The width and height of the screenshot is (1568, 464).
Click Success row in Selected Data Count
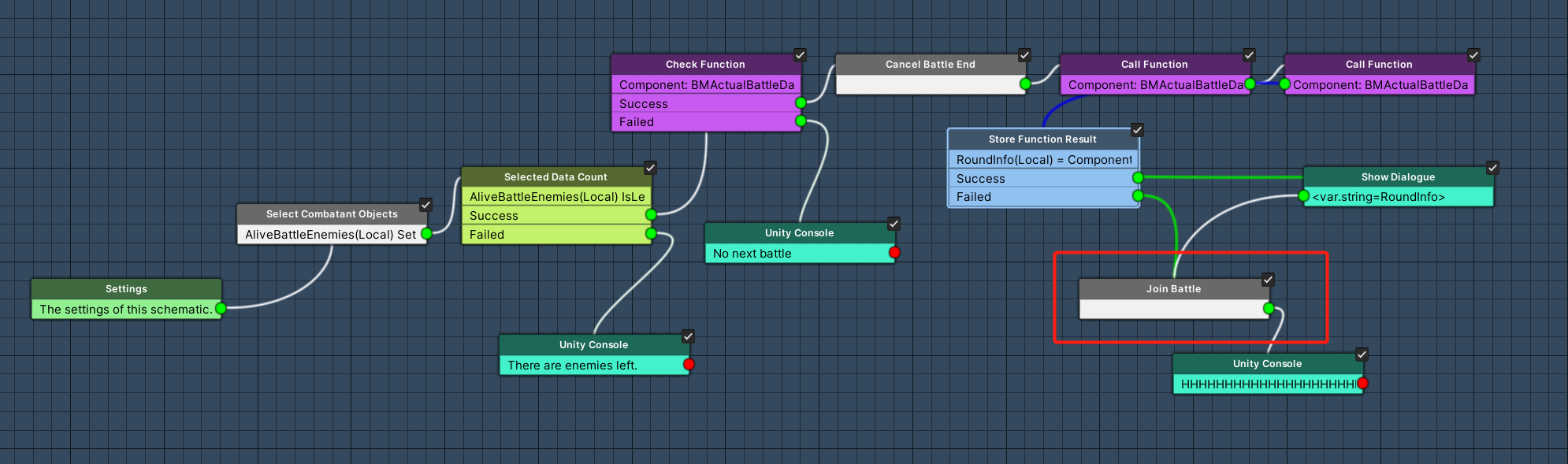[x=556, y=216]
